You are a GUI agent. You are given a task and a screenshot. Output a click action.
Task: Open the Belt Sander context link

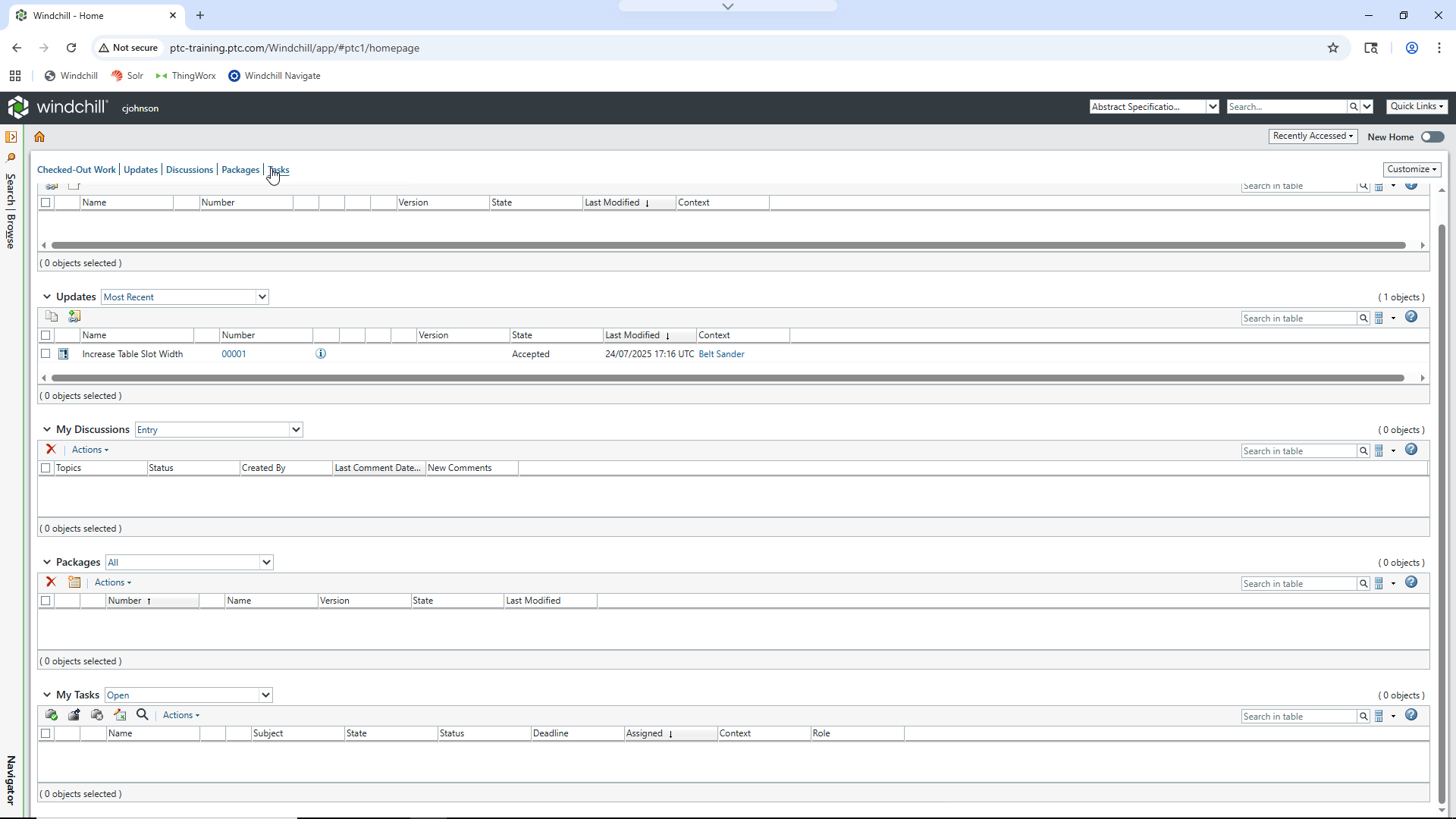tap(721, 354)
